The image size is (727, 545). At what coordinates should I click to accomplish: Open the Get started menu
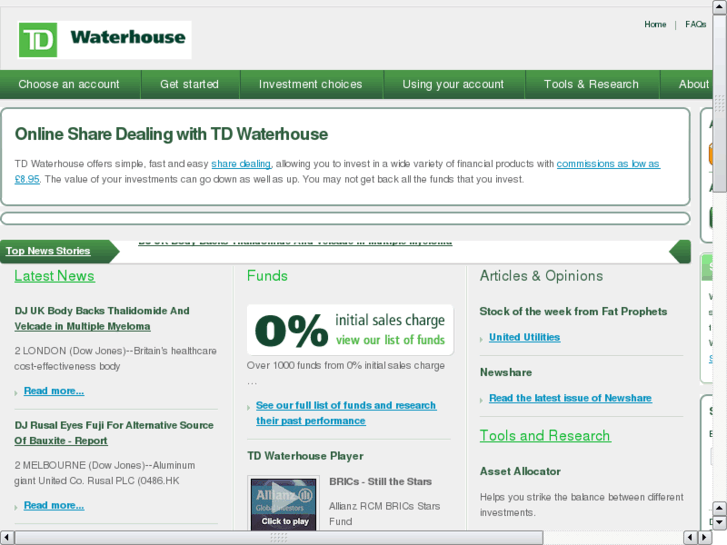pyautogui.click(x=190, y=84)
